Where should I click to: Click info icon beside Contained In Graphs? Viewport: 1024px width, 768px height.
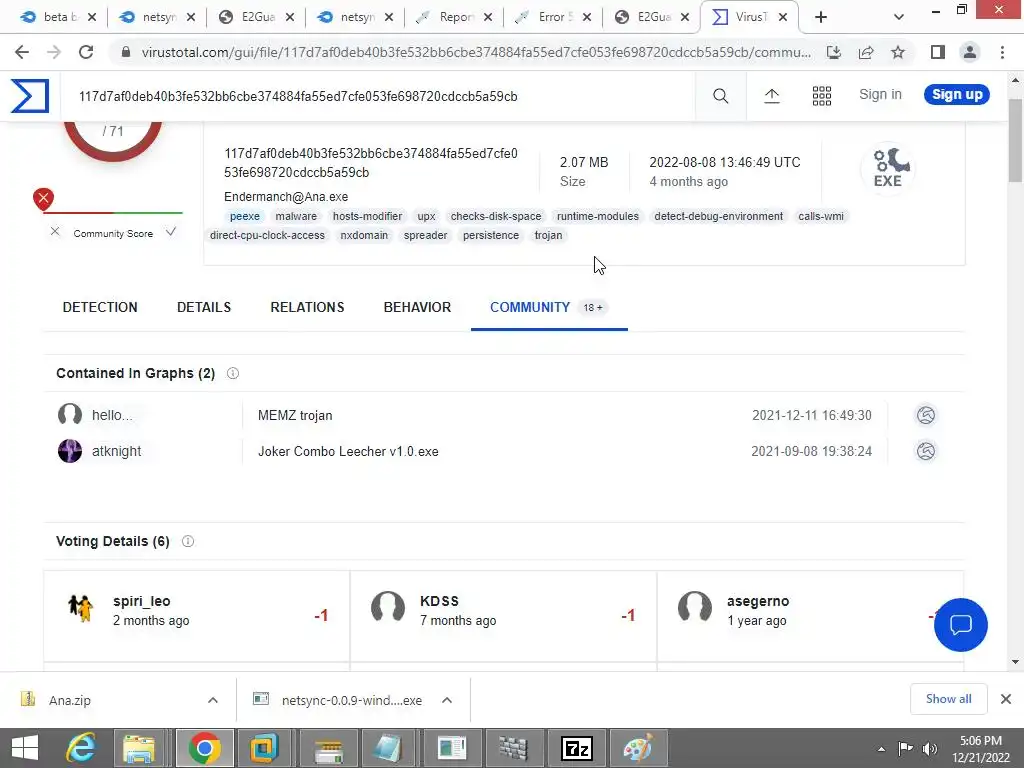pyautogui.click(x=232, y=373)
